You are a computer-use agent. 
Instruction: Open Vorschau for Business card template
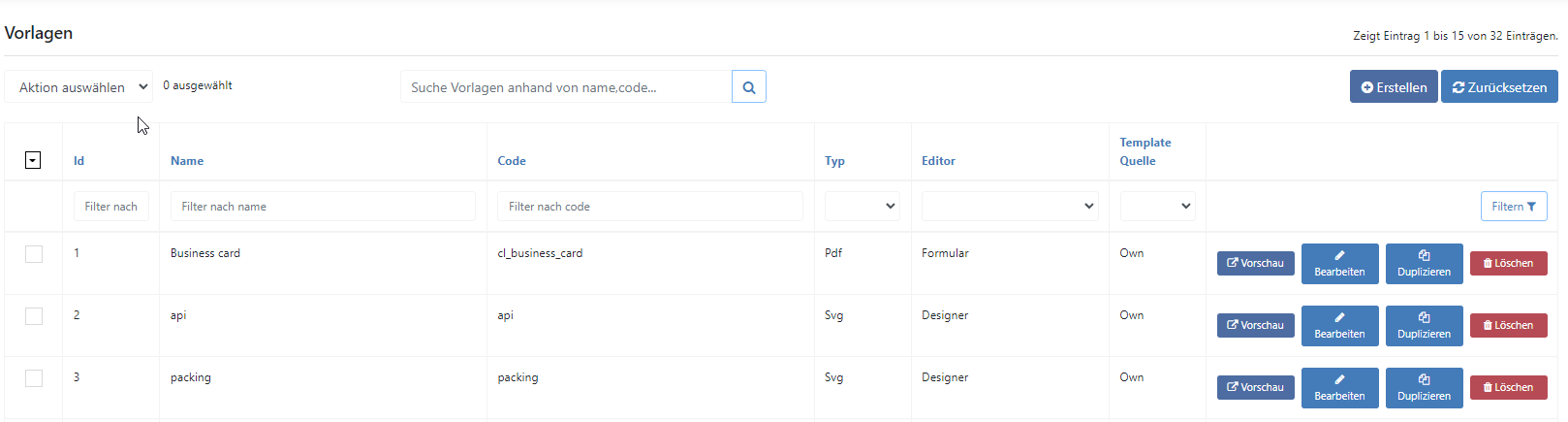[x=1255, y=263]
